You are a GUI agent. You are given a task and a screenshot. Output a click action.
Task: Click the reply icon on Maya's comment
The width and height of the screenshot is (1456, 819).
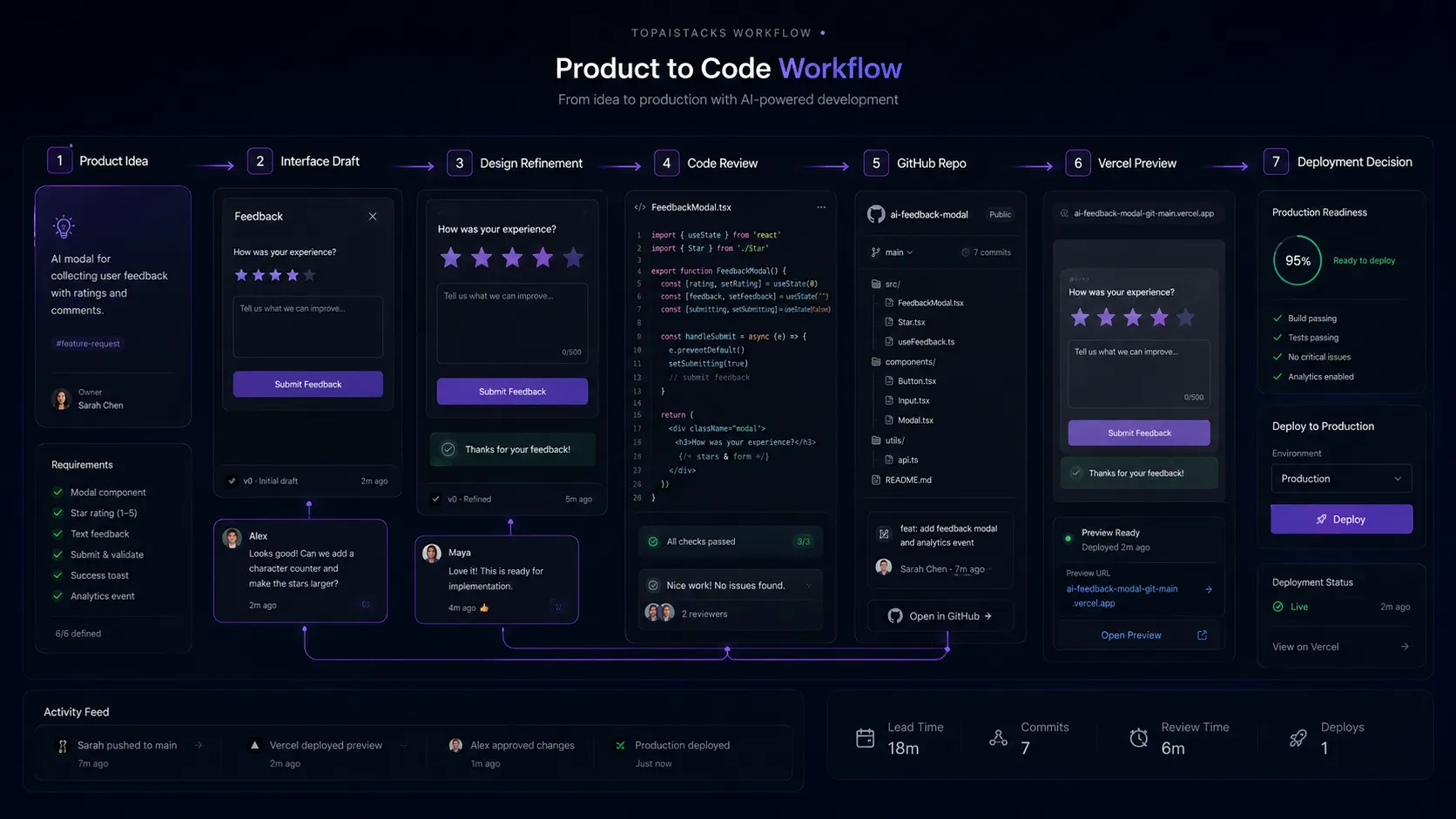coord(558,607)
